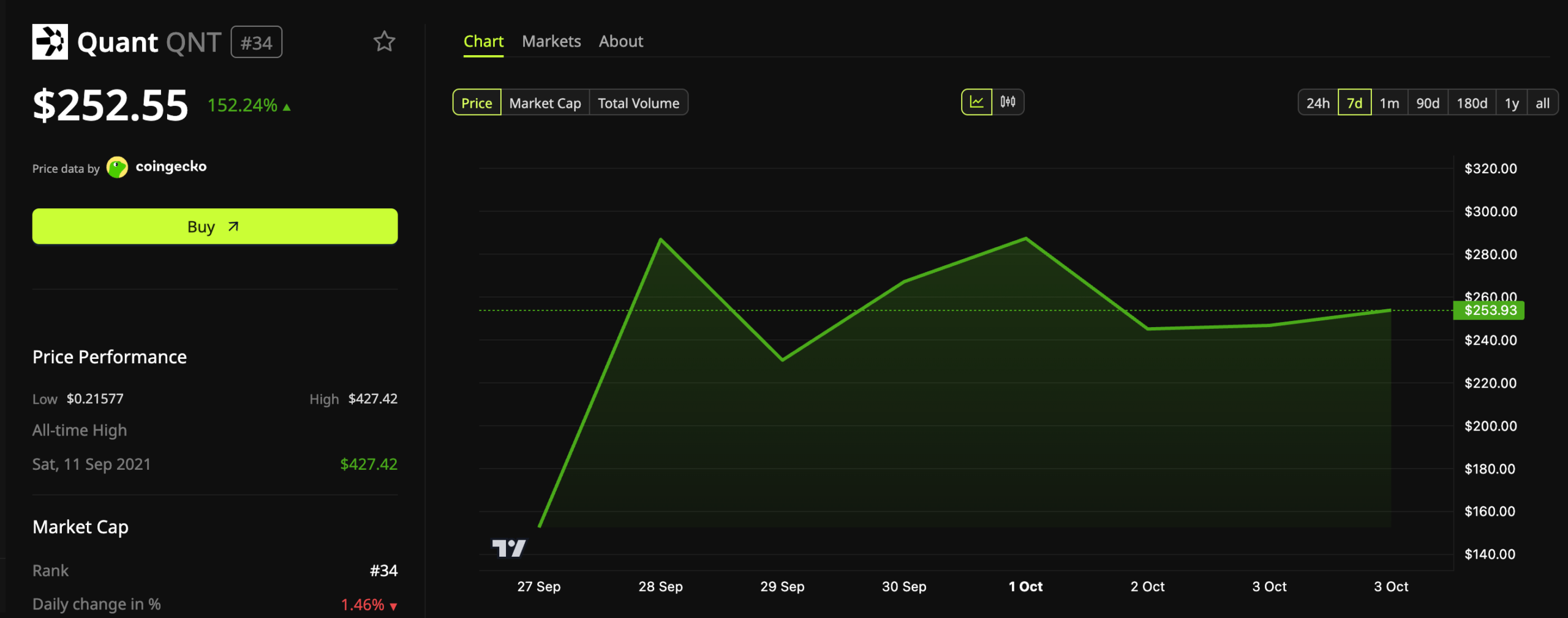The width and height of the screenshot is (1568, 618).
Task: Click the #34 rank badge near title
Action: point(256,42)
